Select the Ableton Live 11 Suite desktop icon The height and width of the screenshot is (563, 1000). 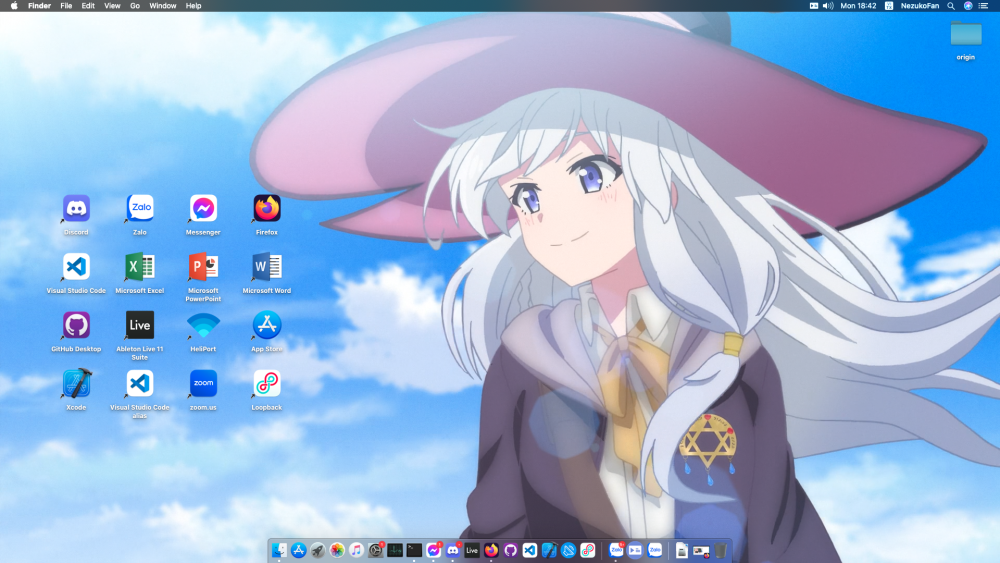tap(140, 325)
